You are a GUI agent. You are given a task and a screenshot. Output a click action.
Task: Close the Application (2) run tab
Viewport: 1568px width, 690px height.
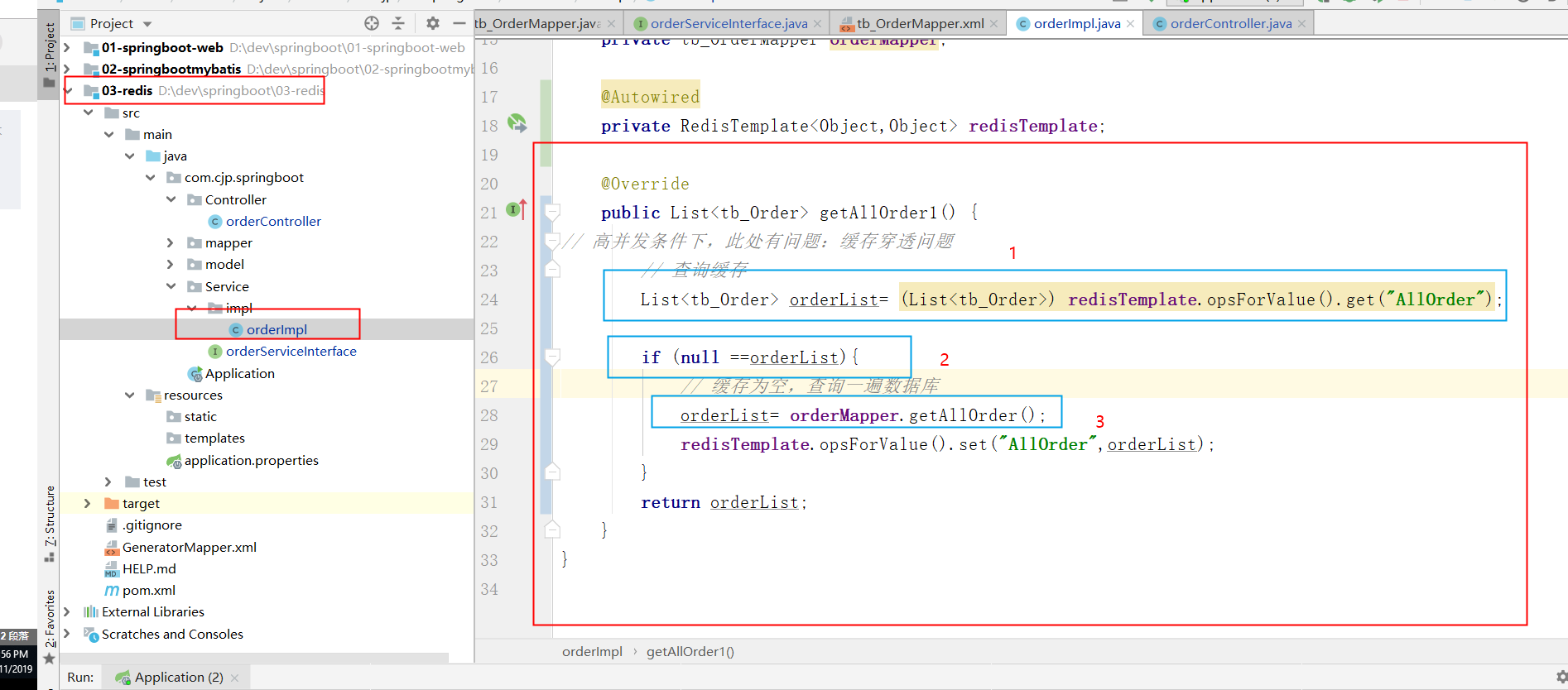pyautogui.click(x=235, y=678)
